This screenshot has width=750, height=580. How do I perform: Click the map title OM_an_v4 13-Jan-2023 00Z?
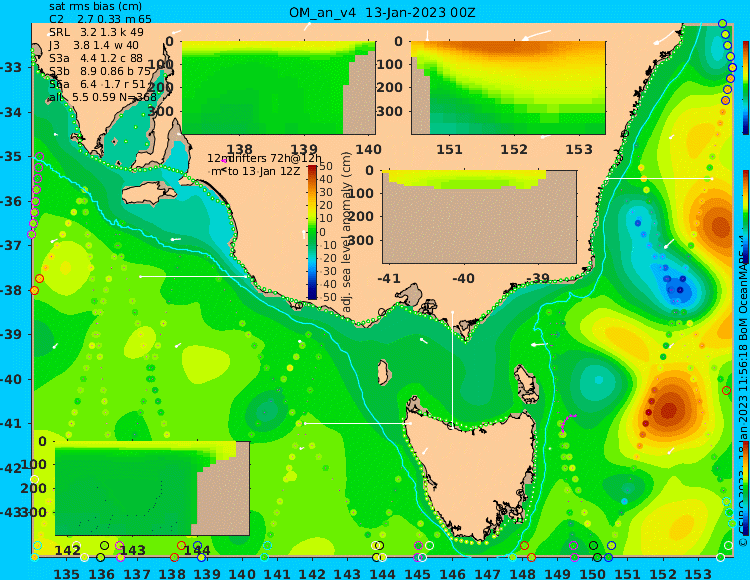click(382, 12)
